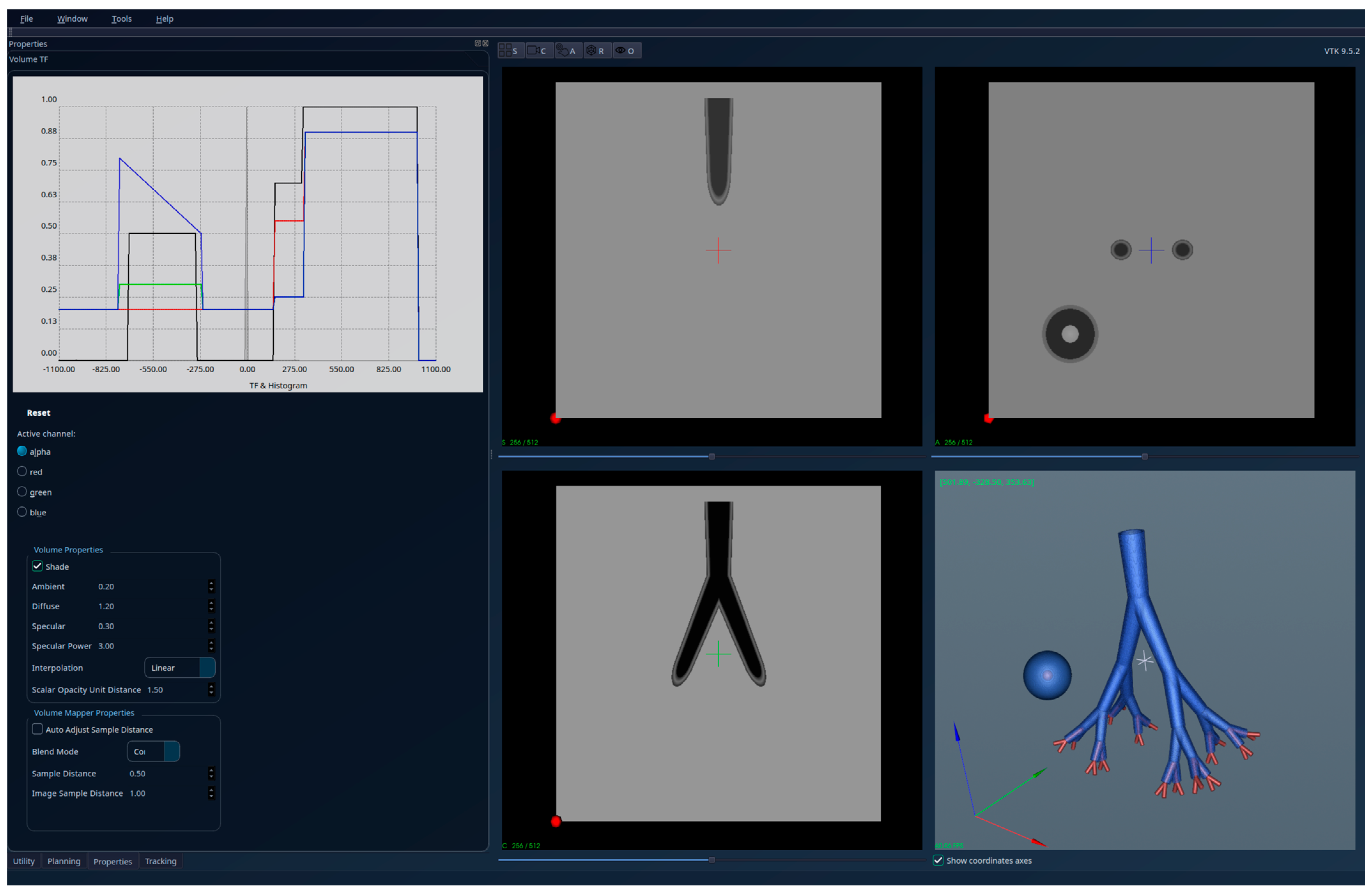
Task: Open the Interpolation Linear dropdown
Action: [179, 668]
